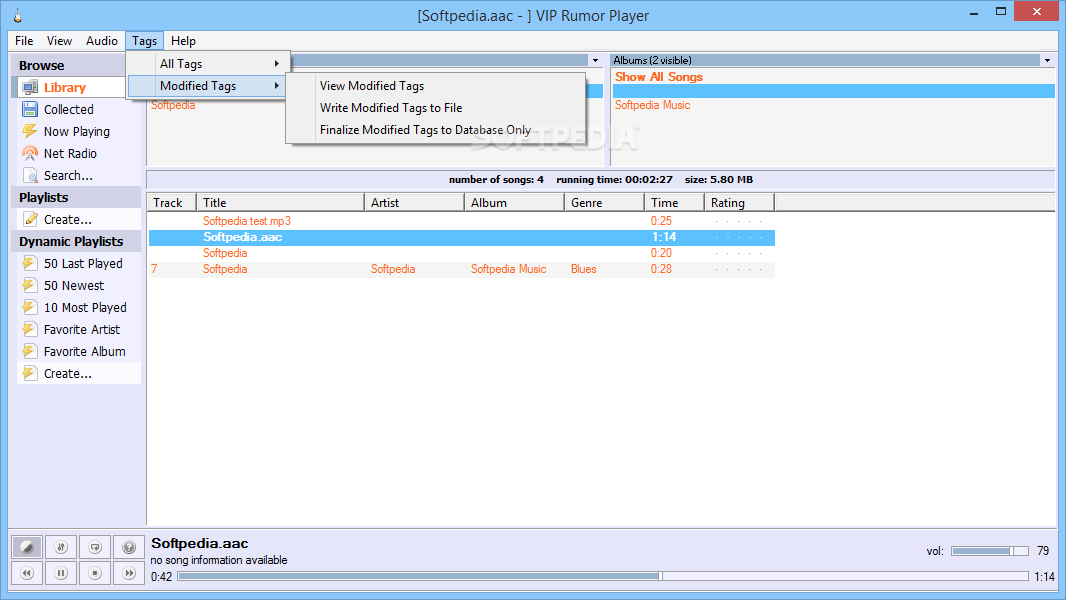This screenshot has height=600, width=1066.
Task: Close the open Tags menu
Action: coord(144,41)
